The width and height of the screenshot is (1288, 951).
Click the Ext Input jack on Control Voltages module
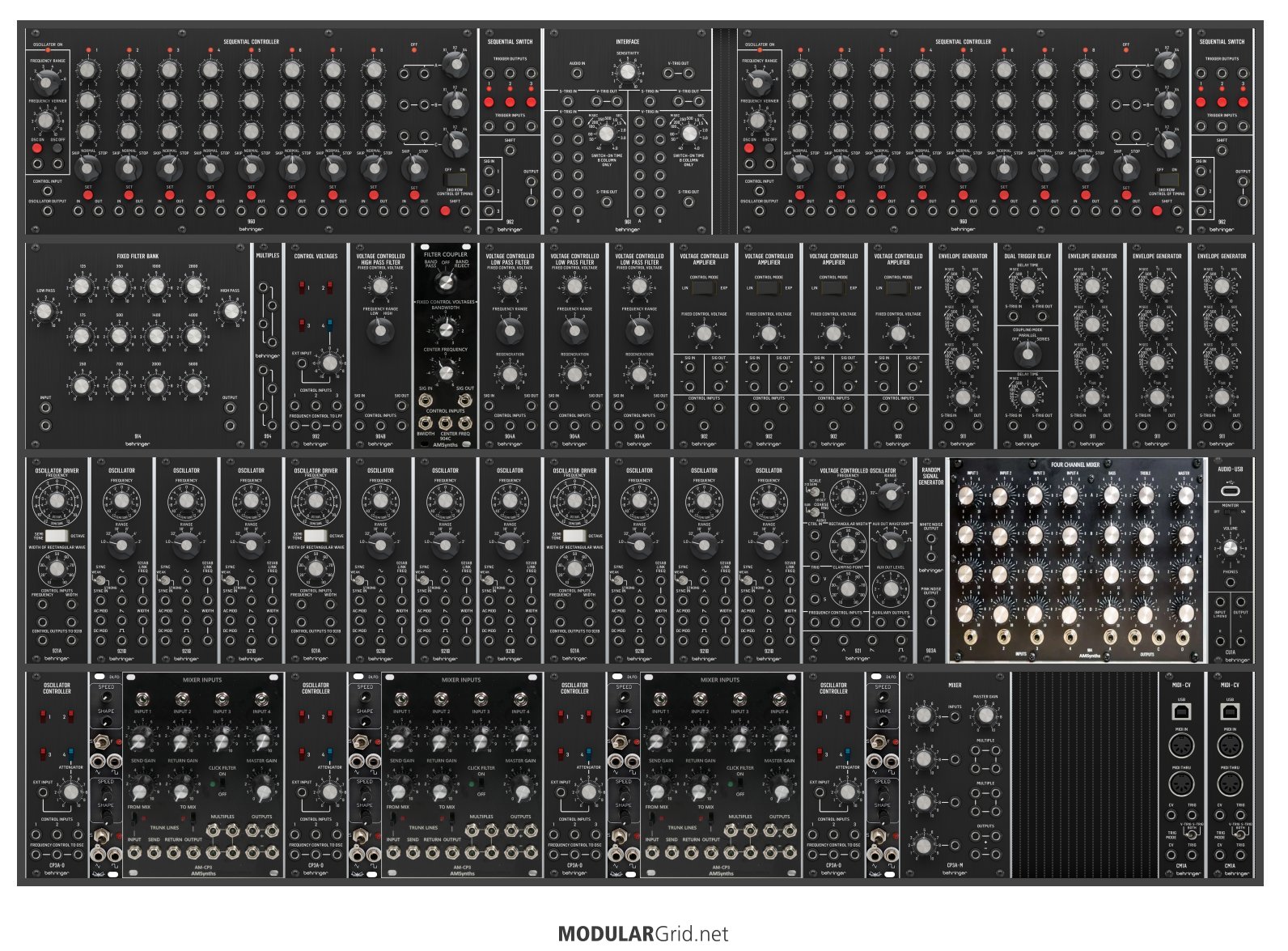click(x=301, y=363)
